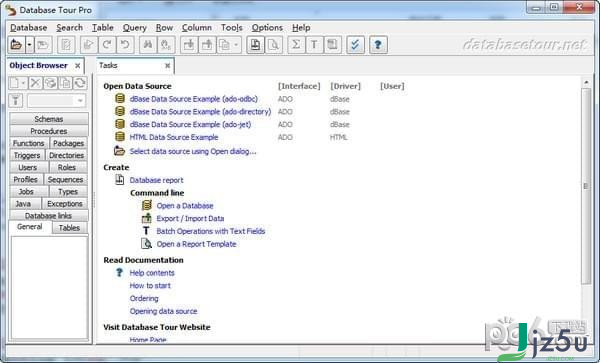Select the Triggers tab
The image size is (600, 363).
(x=27, y=155)
